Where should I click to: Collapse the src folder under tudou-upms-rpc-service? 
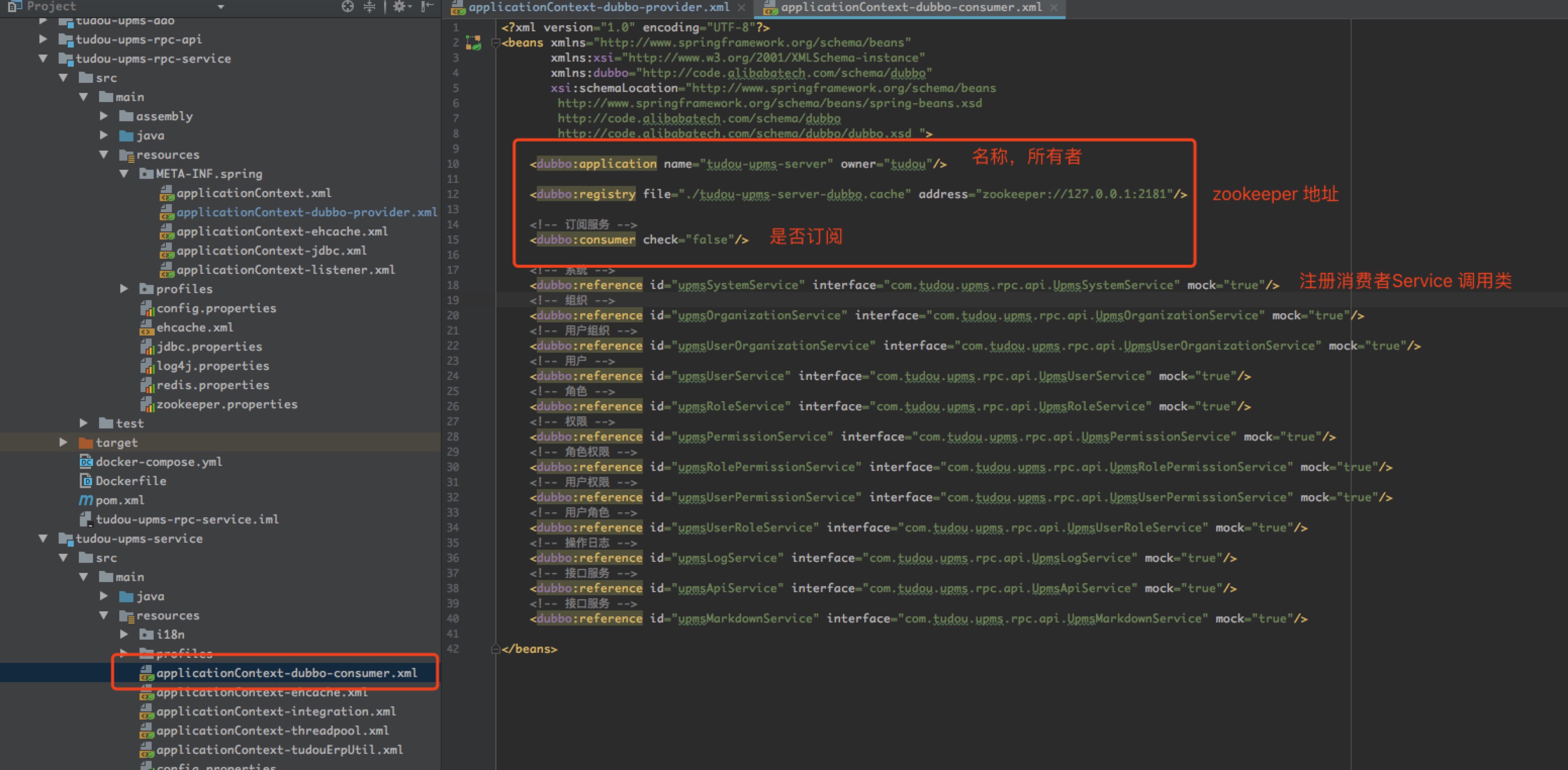point(63,78)
